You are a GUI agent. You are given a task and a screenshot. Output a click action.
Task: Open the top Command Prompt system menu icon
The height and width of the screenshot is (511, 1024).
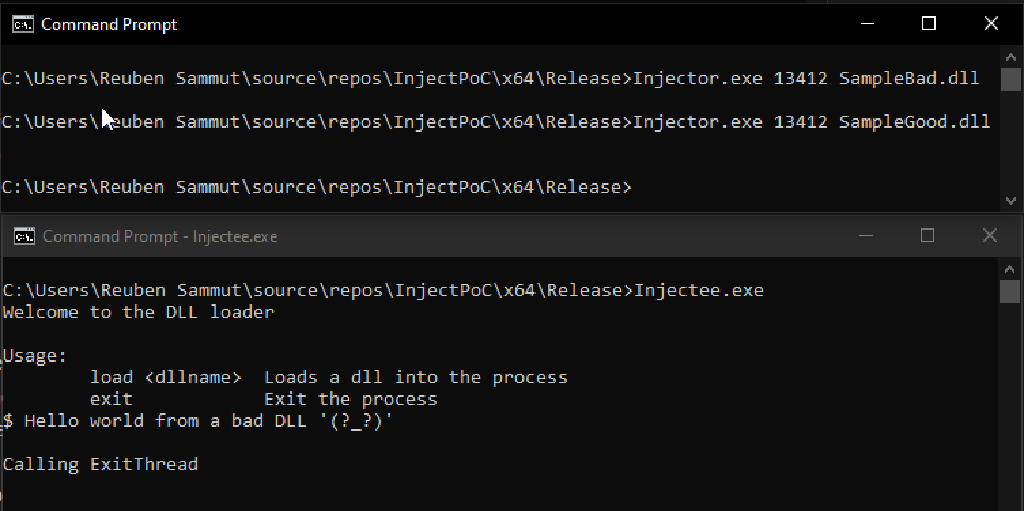(22, 24)
